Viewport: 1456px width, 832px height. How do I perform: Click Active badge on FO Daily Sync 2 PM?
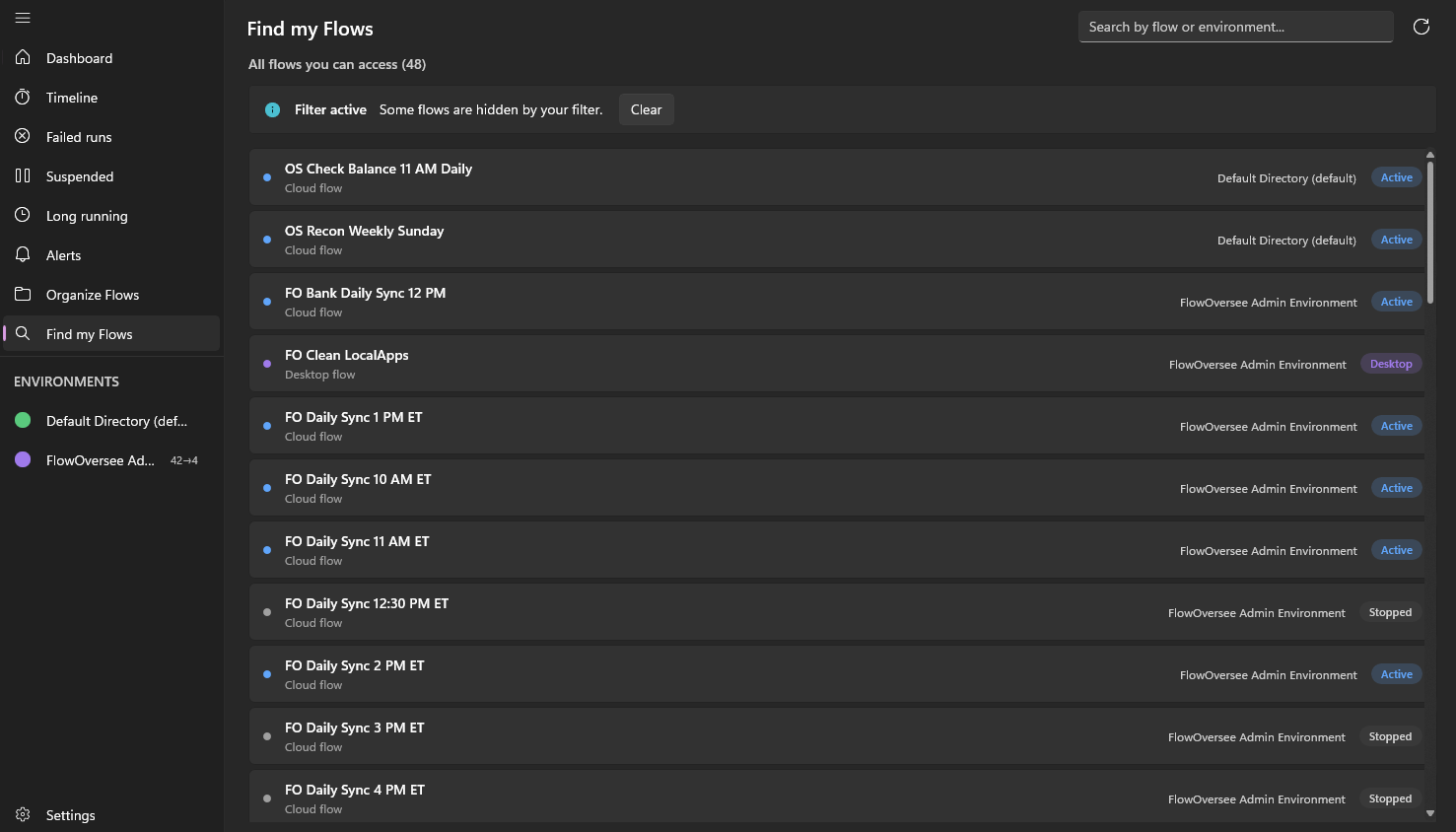click(1396, 674)
